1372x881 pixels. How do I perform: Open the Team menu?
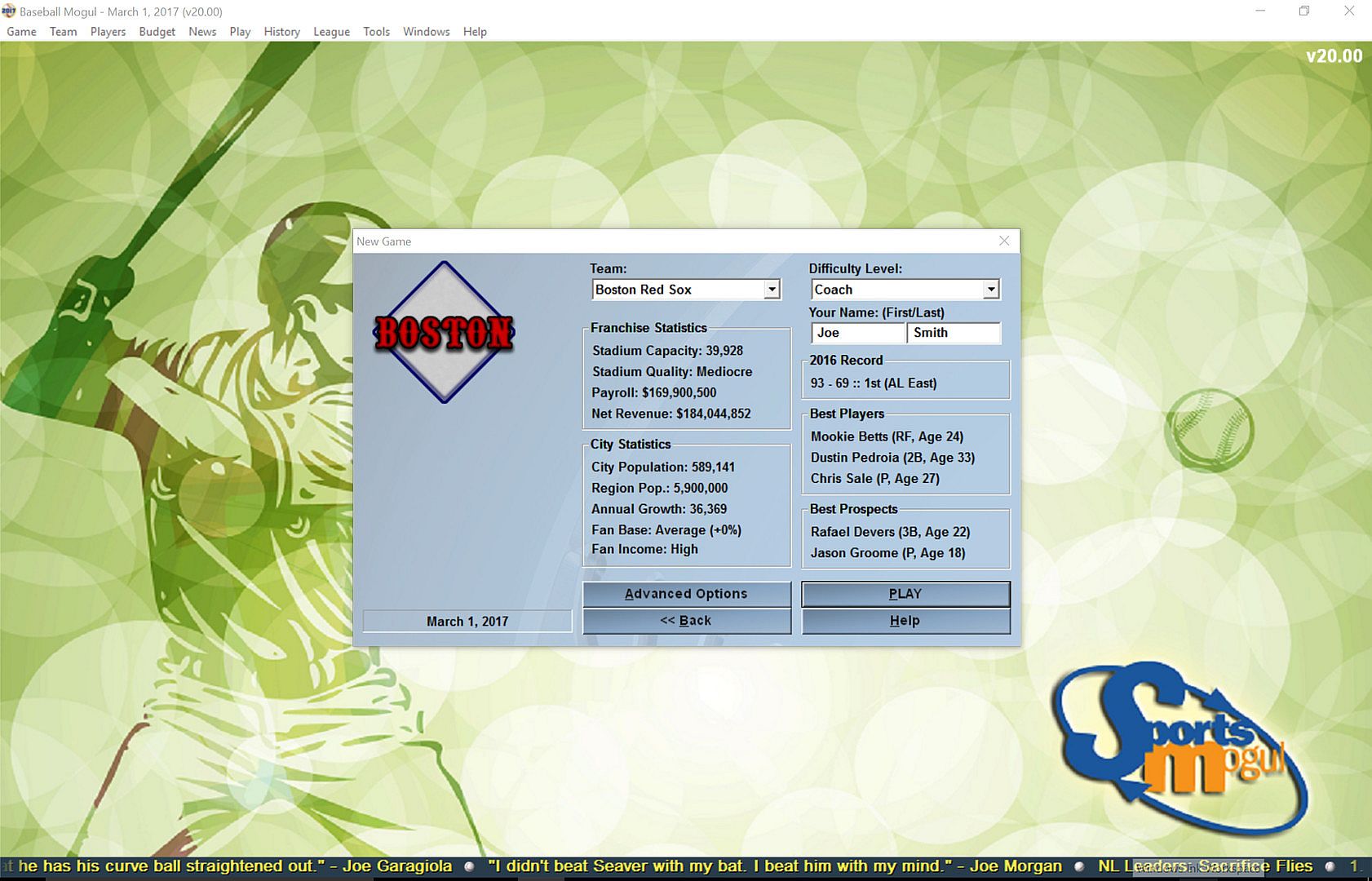coord(63,32)
